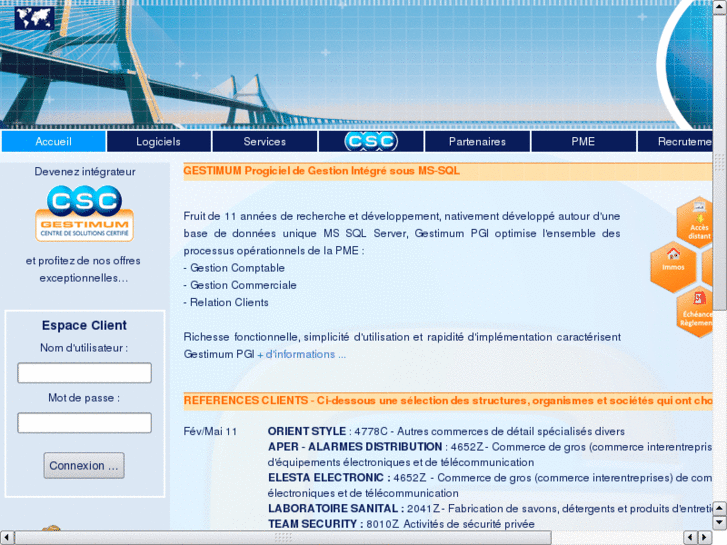Screen dimensions: 727x545
Task: Click the horizontal scrollbar right arrow at far right
Action: [705, 537]
